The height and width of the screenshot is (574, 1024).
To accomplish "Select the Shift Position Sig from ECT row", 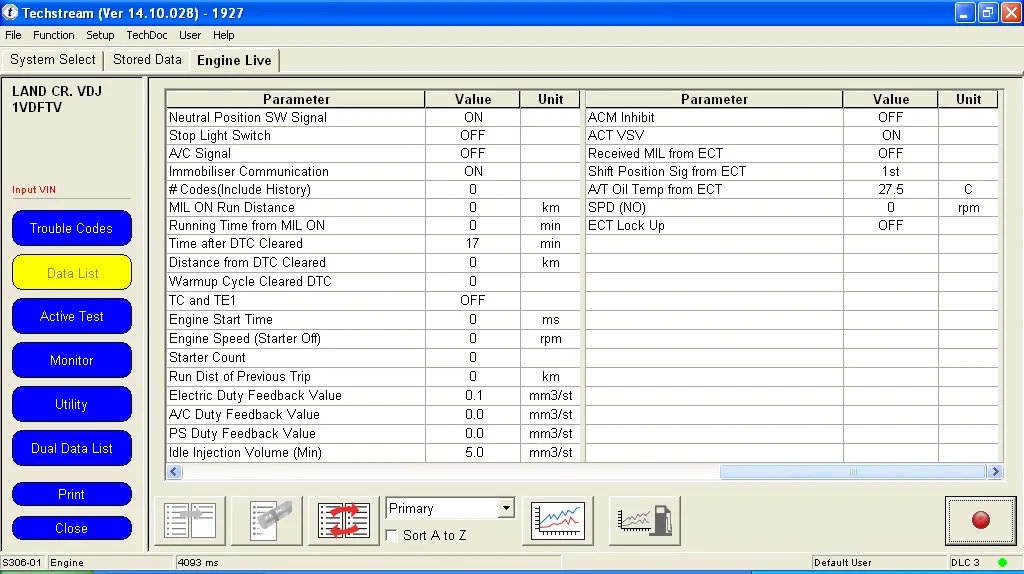I will (x=792, y=171).
